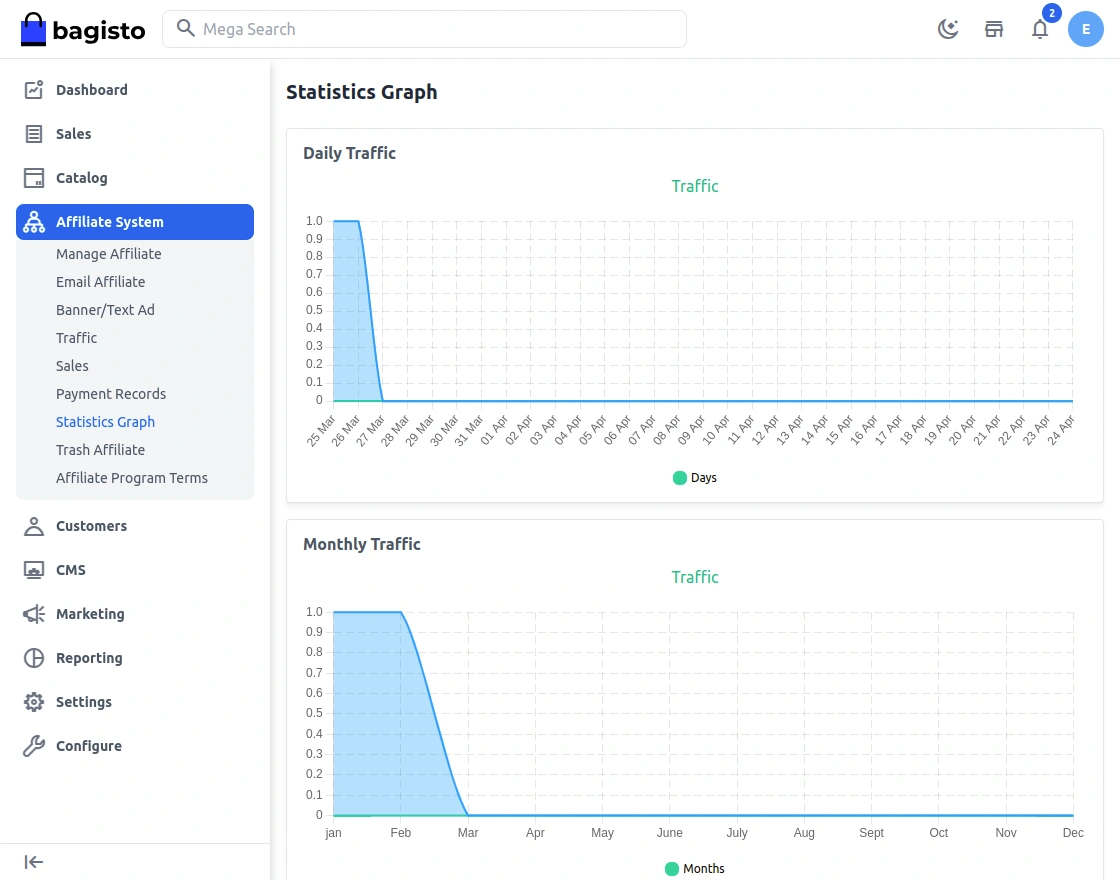The height and width of the screenshot is (880, 1120).
Task: Open the Configure wrench icon
Action: point(32,745)
